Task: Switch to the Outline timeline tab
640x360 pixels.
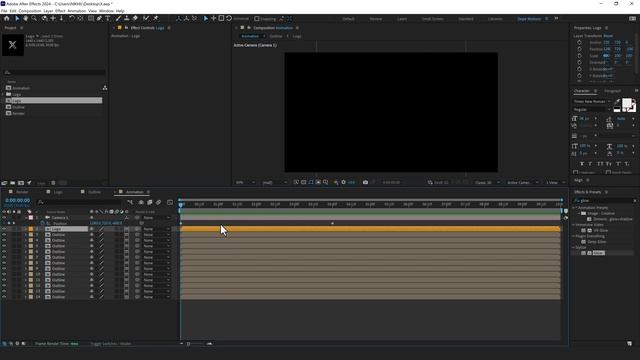Action: [94, 192]
